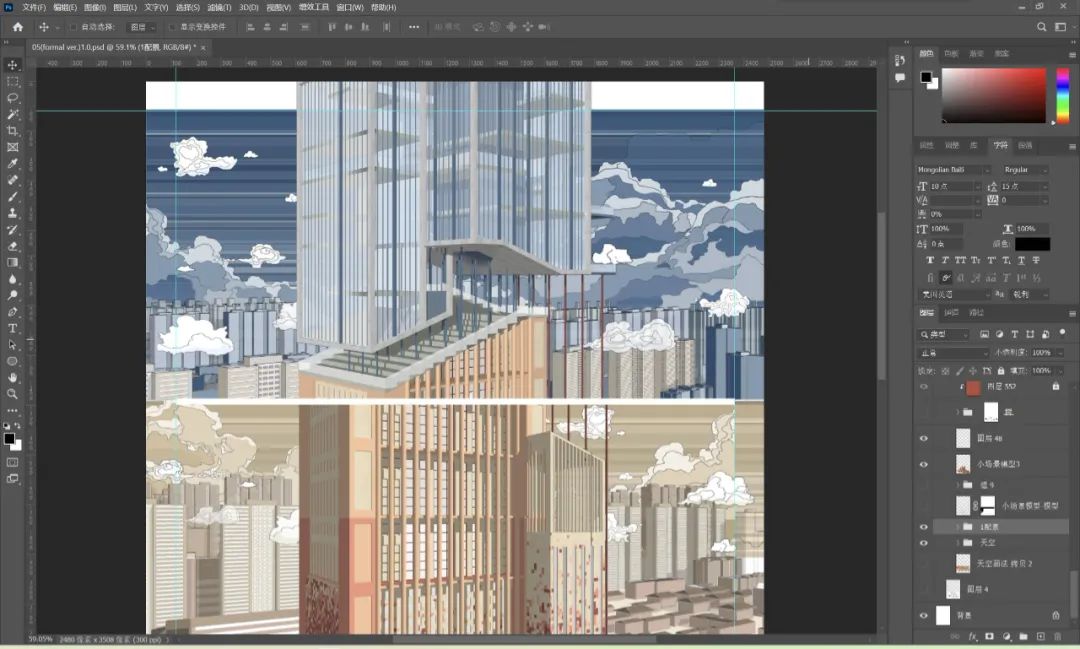
Task: Click the text color swatch in Character panel
Action: pyautogui.click(x=1032, y=244)
